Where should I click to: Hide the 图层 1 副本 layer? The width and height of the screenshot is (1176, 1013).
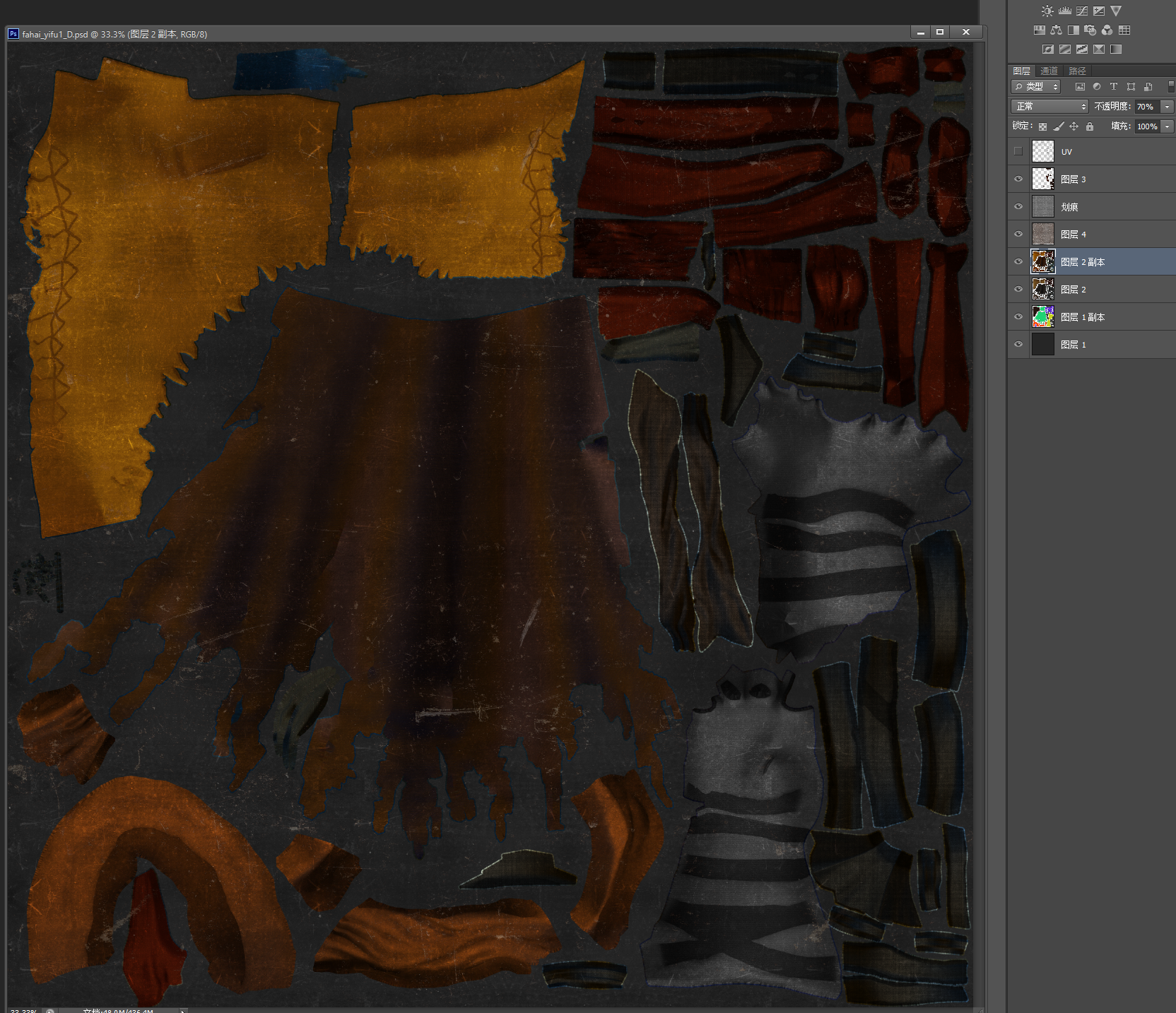(1018, 316)
